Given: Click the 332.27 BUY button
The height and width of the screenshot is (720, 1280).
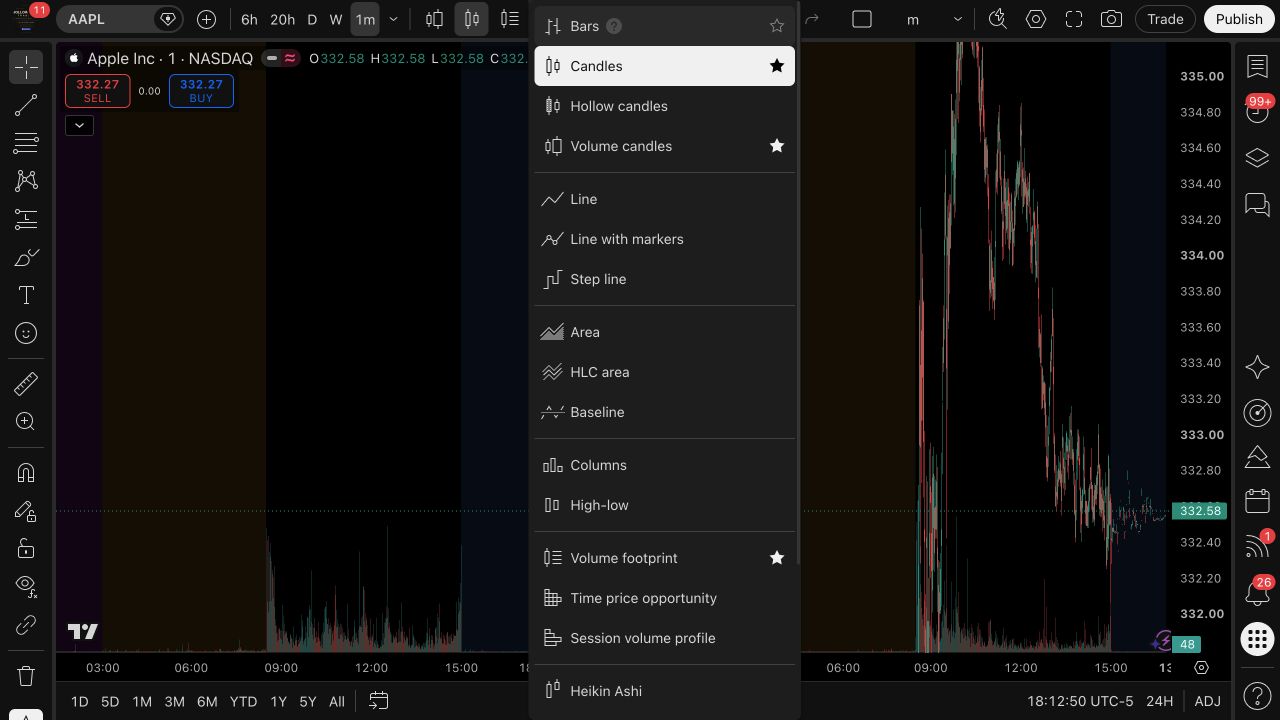Looking at the screenshot, I should (201, 91).
